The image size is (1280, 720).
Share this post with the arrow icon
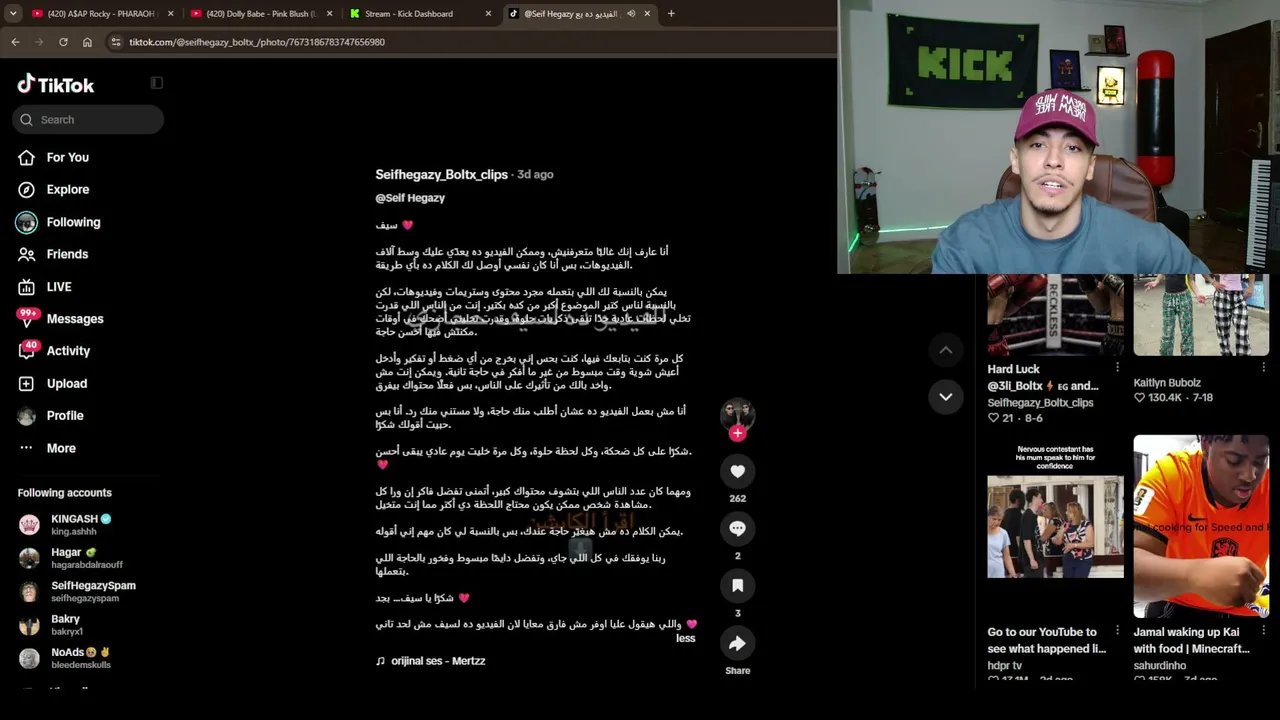click(x=737, y=643)
